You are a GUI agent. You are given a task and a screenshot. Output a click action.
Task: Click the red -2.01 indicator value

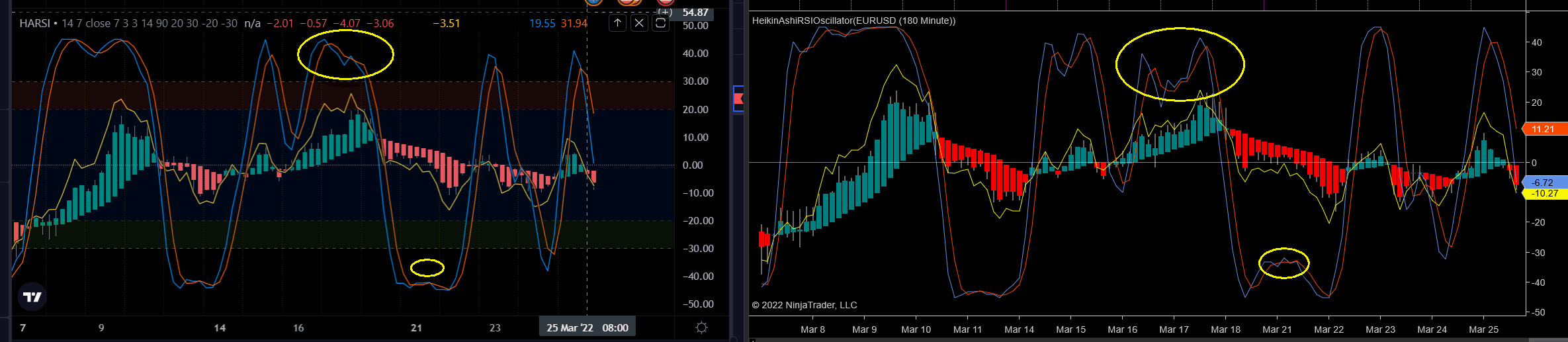[x=280, y=23]
